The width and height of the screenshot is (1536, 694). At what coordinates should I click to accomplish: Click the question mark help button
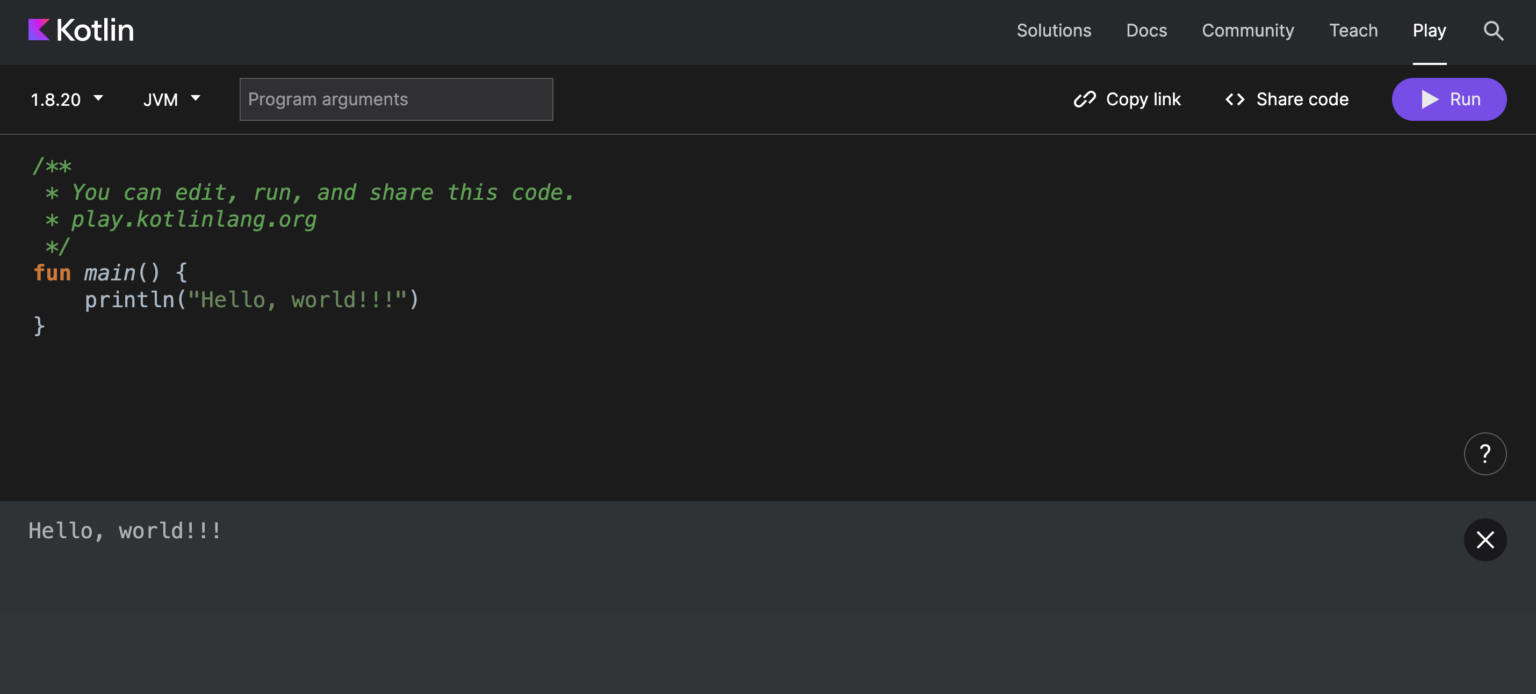(1484, 454)
